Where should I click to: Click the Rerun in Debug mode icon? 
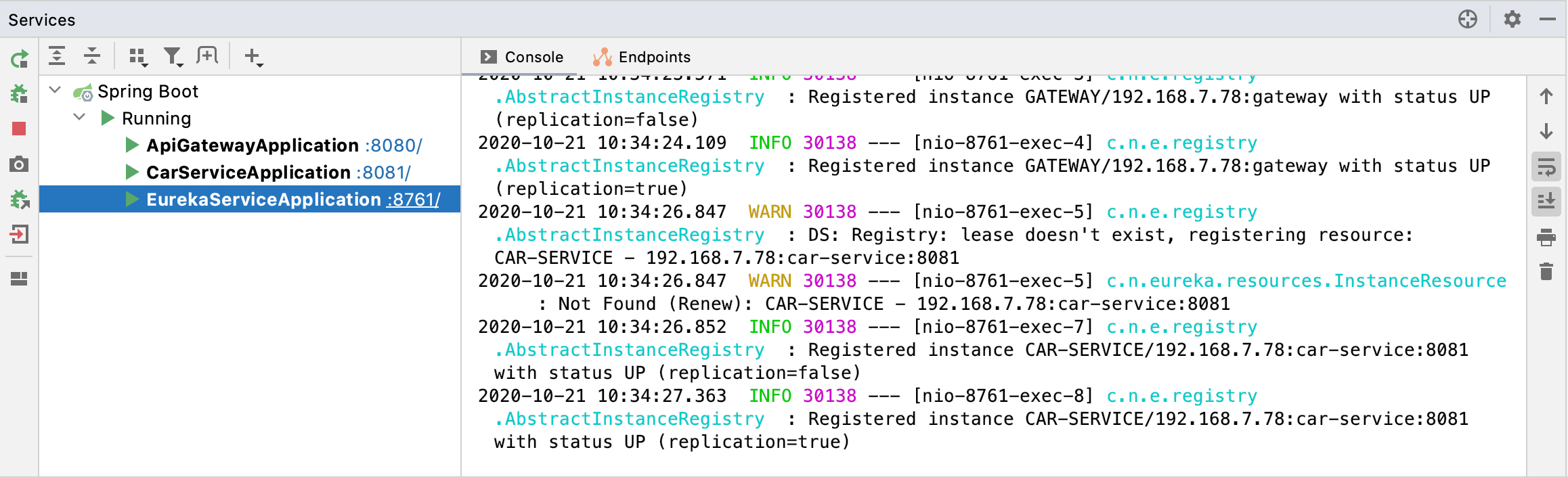pyautogui.click(x=19, y=93)
